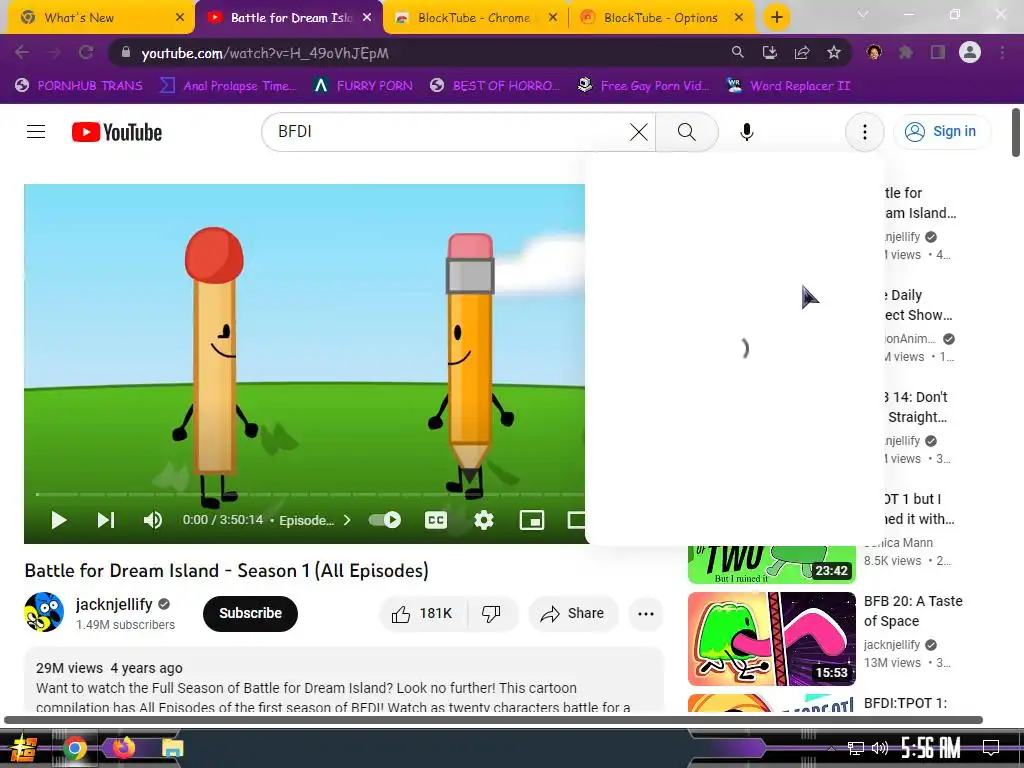This screenshot has height=768, width=1024.
Task: Click the vertical page scrollbar
Action: pyautogui.click(x=1016, y=133)
